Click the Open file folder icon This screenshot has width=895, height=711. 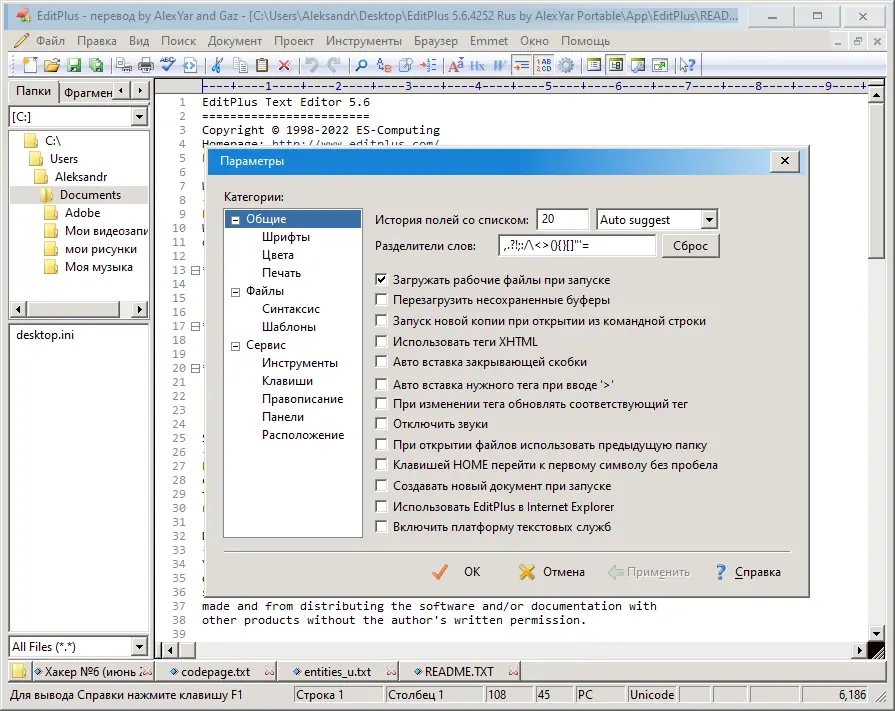pyautogui.click(x=51, y=65)
